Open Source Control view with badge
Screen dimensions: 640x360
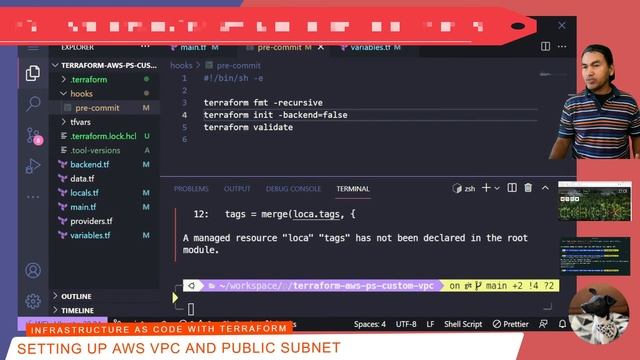(x=33, y=135)
